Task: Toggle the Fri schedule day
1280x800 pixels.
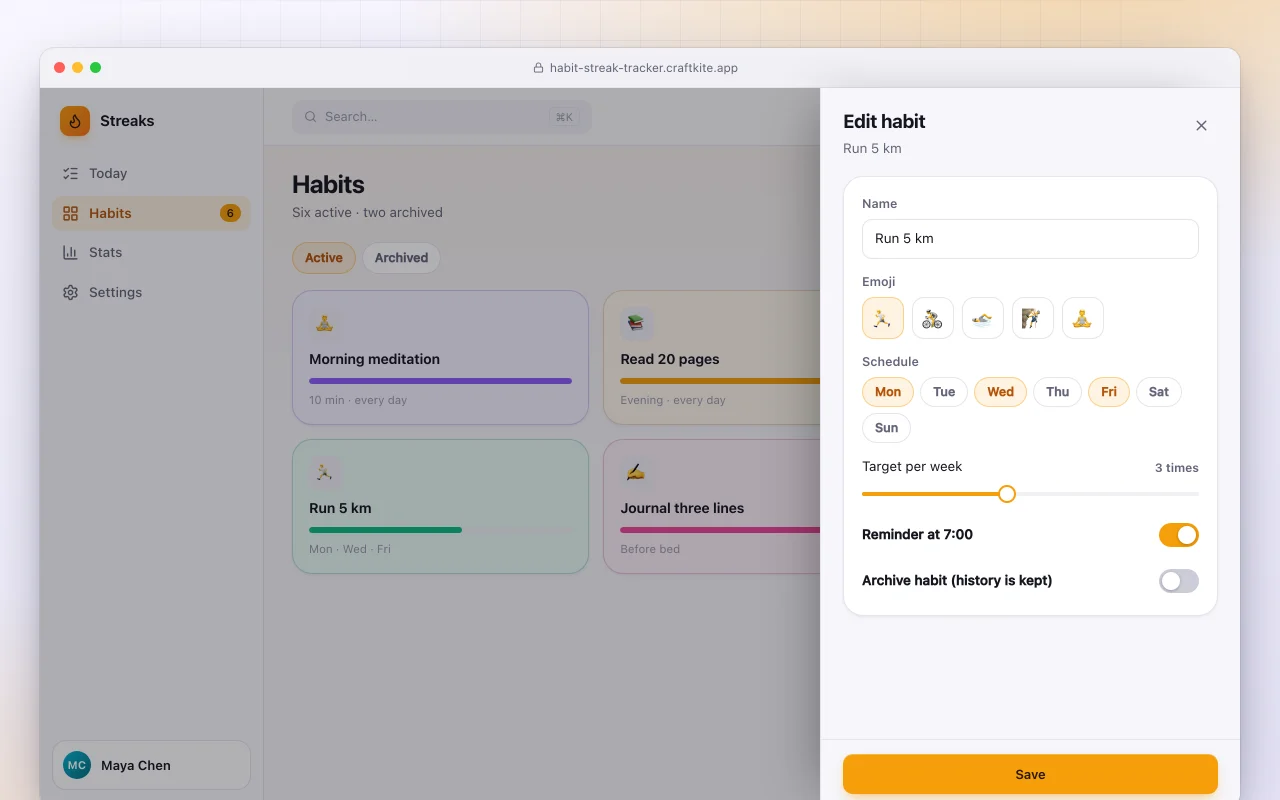Action: click(x=1109, y=392)
